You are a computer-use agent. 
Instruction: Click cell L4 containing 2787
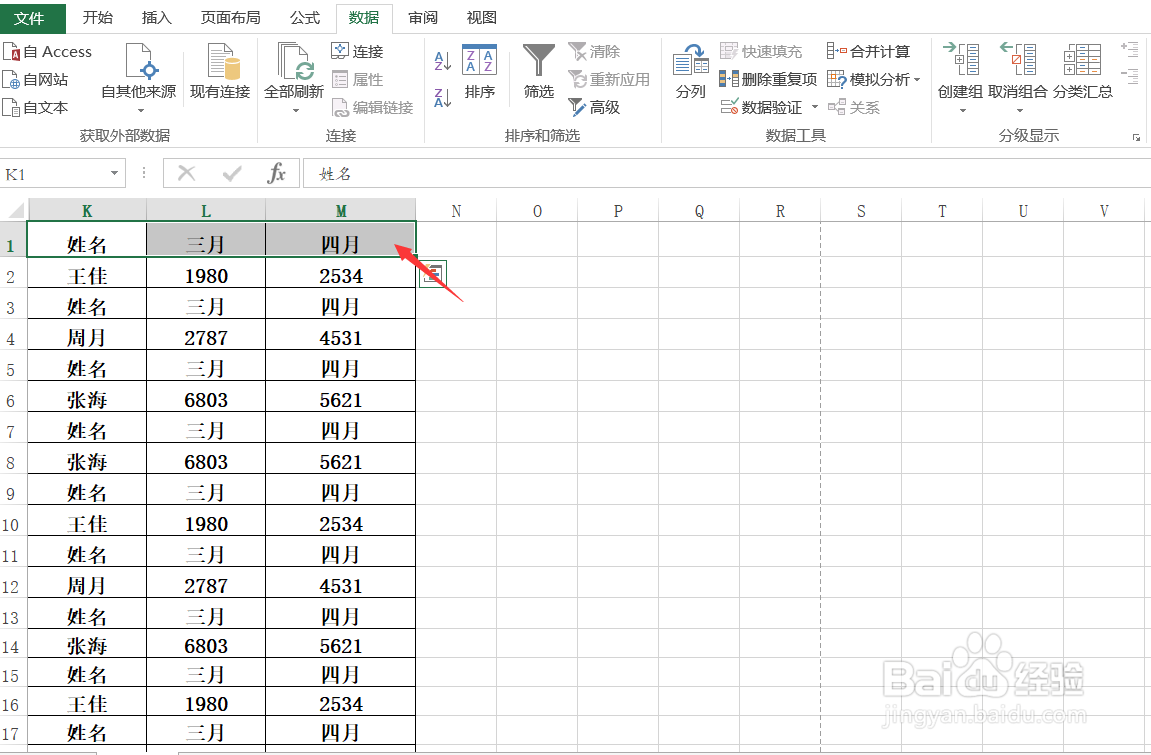(206, 338)
